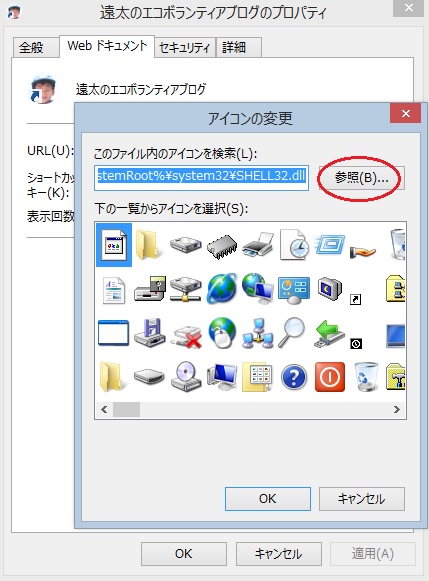
Task: Click the right arrow of icon list scrollbar
Action: click(x=397, y=409)
